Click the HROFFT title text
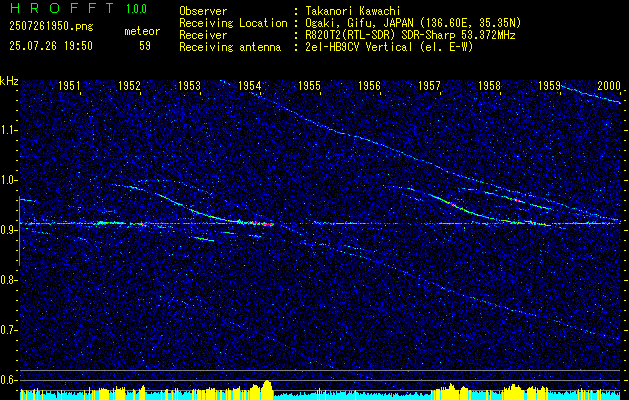 [x=62, y=8]
